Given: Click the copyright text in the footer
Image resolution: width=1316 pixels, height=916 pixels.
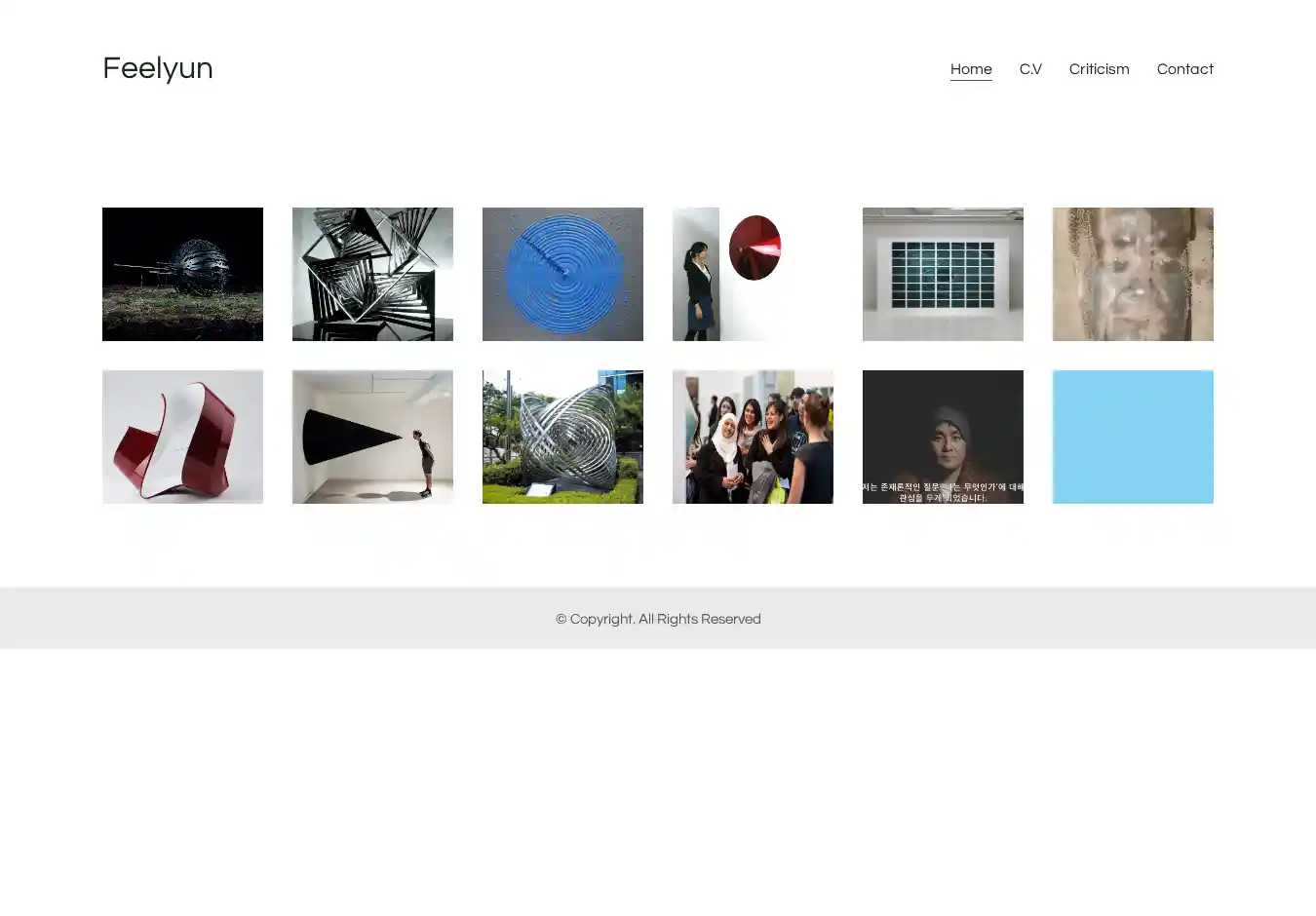Looking at the screenshot, I should 658,619.
